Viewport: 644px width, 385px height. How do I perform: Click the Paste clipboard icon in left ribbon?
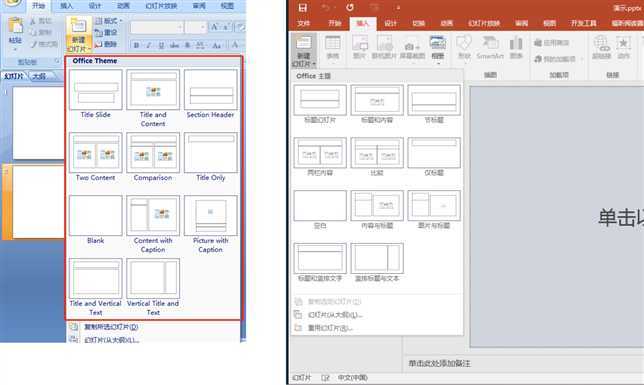pyautogui.click(x=15, y=31)
